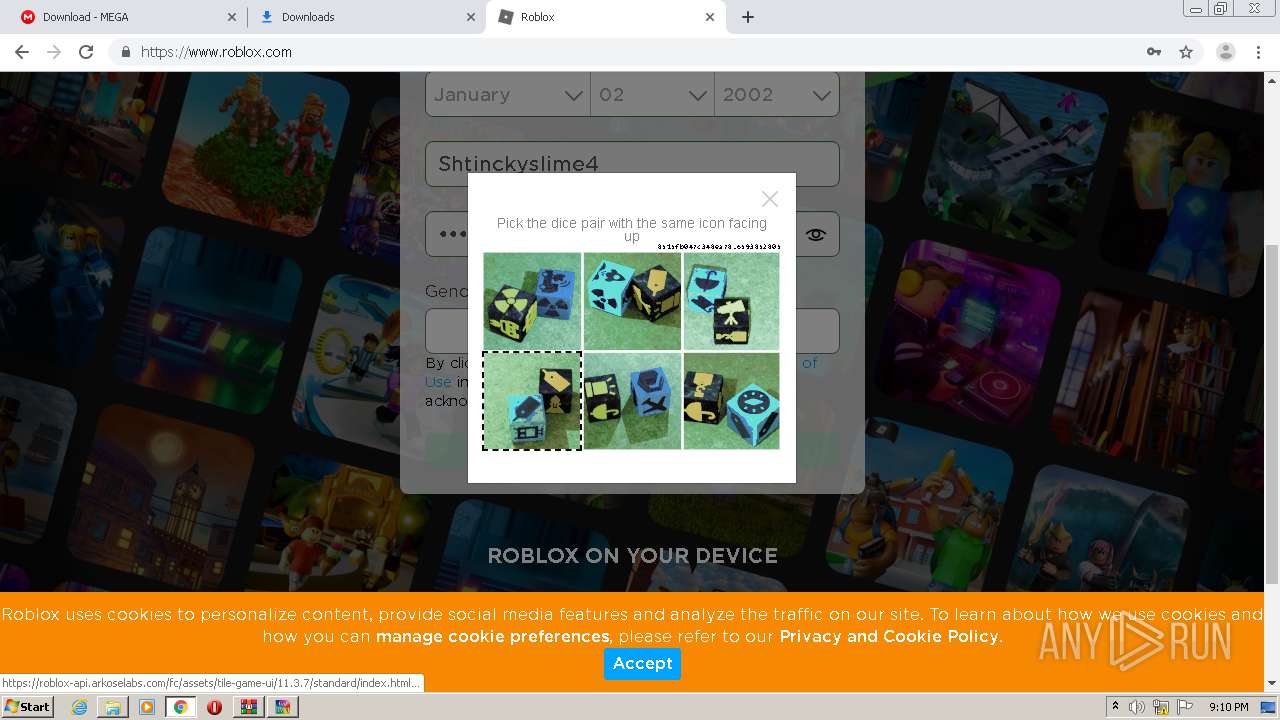1280x720 pixels.
Task: Open the Opera taskbar icon
Action: point(214,707)
